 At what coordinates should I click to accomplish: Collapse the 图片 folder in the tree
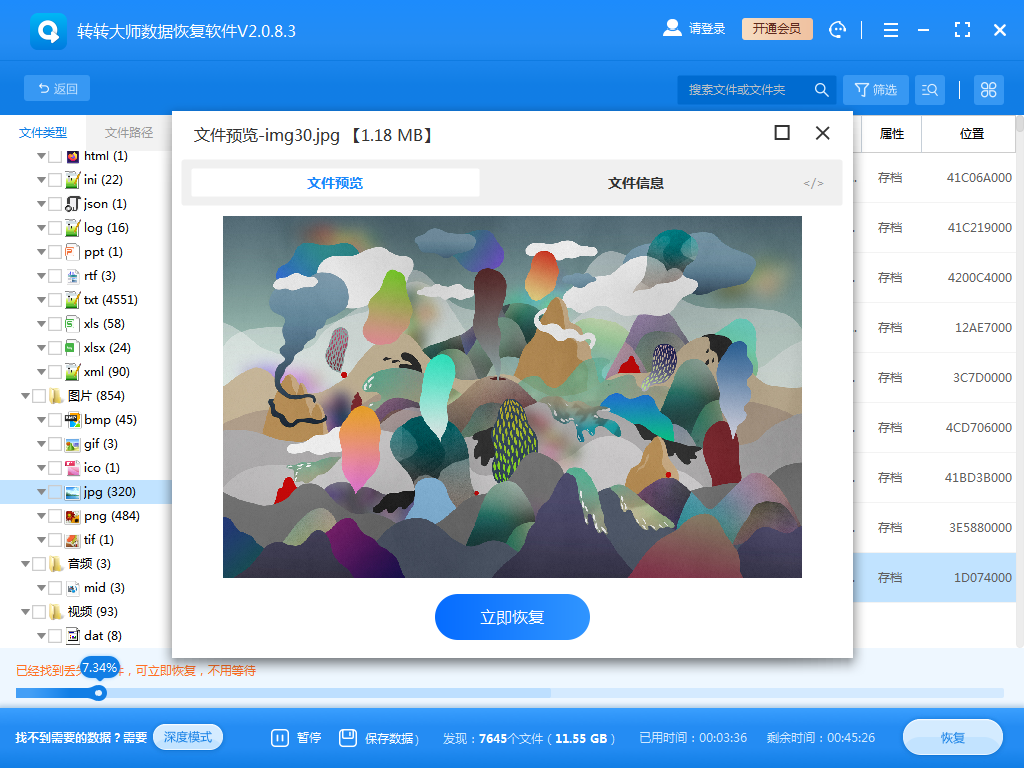click(24, 395)
